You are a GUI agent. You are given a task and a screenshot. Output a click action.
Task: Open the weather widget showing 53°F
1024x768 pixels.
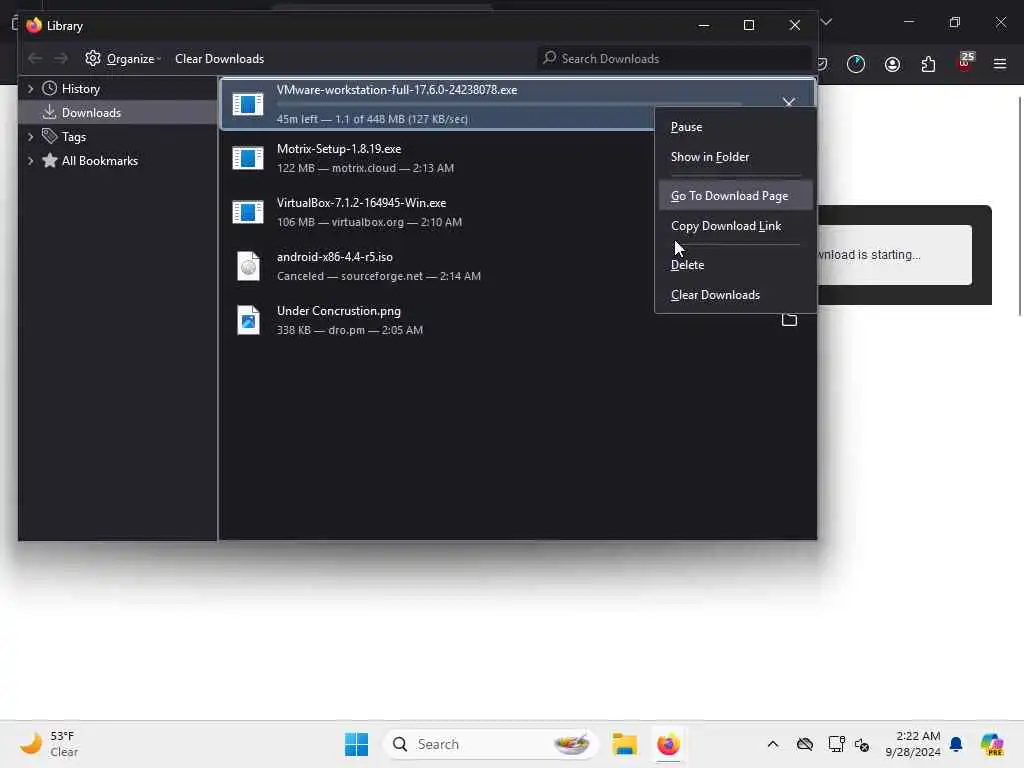pyautogui.click(x=49, y=744)
